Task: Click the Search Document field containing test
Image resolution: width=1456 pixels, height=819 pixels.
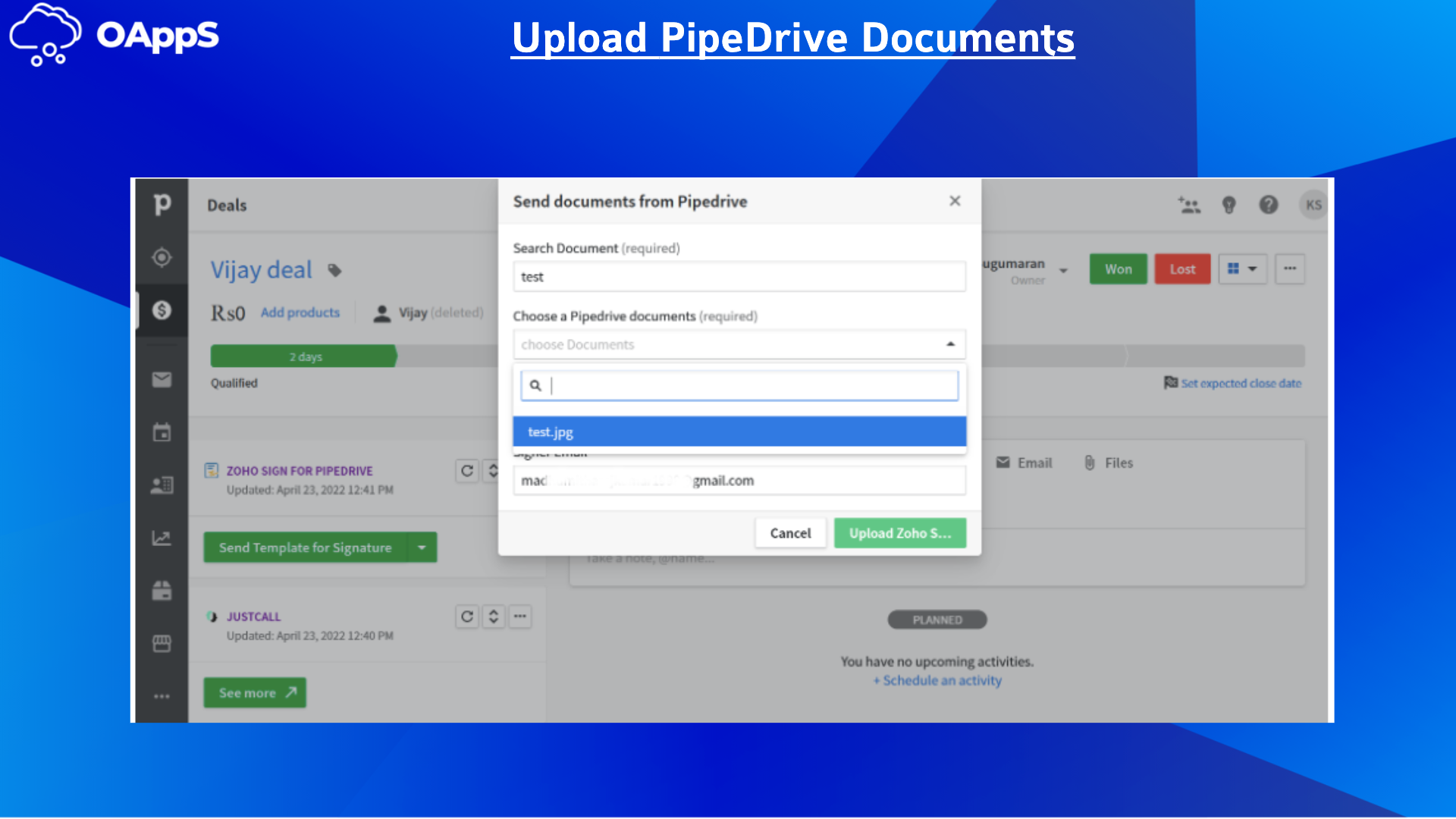Action: click(x=739, y=277)
